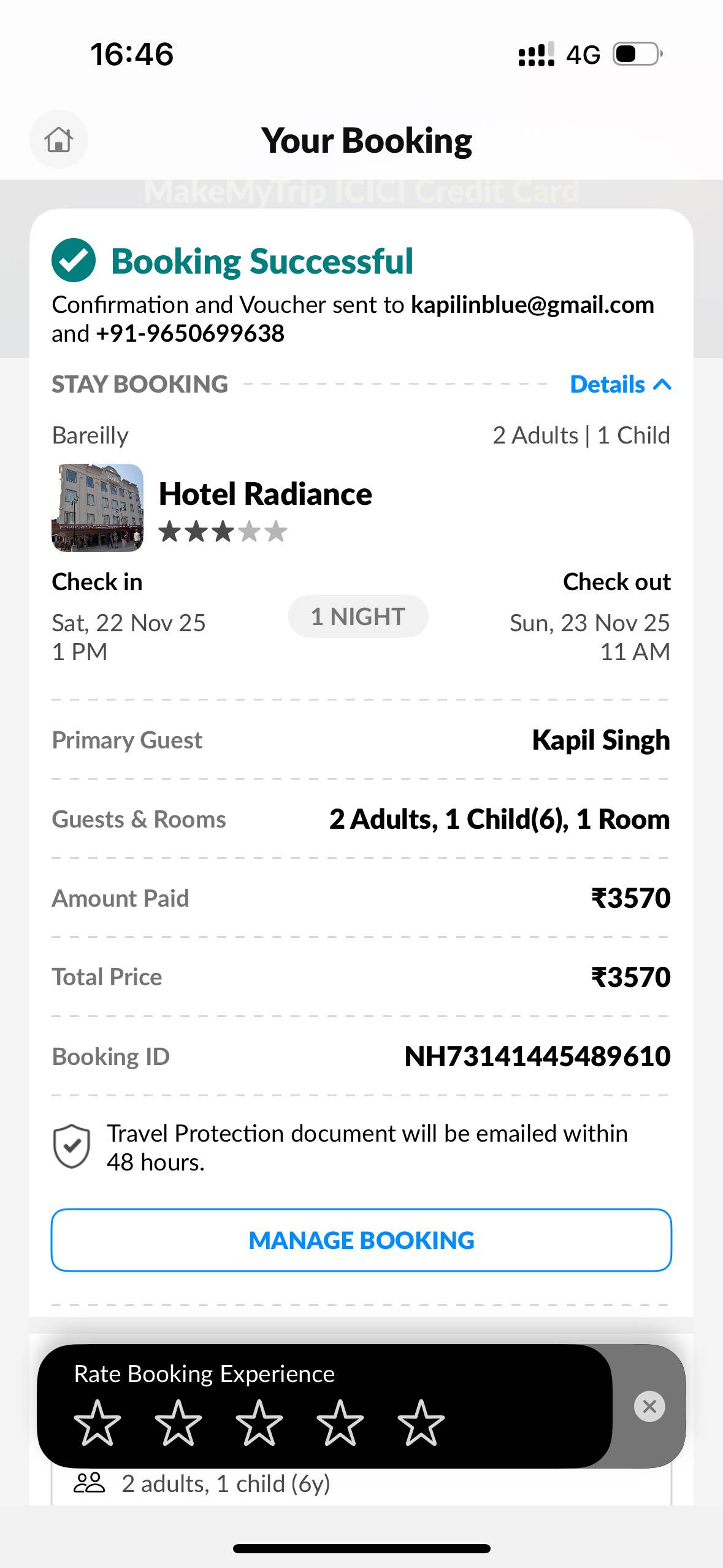Tap the hotel star rating row

click(x=223, y=532)
